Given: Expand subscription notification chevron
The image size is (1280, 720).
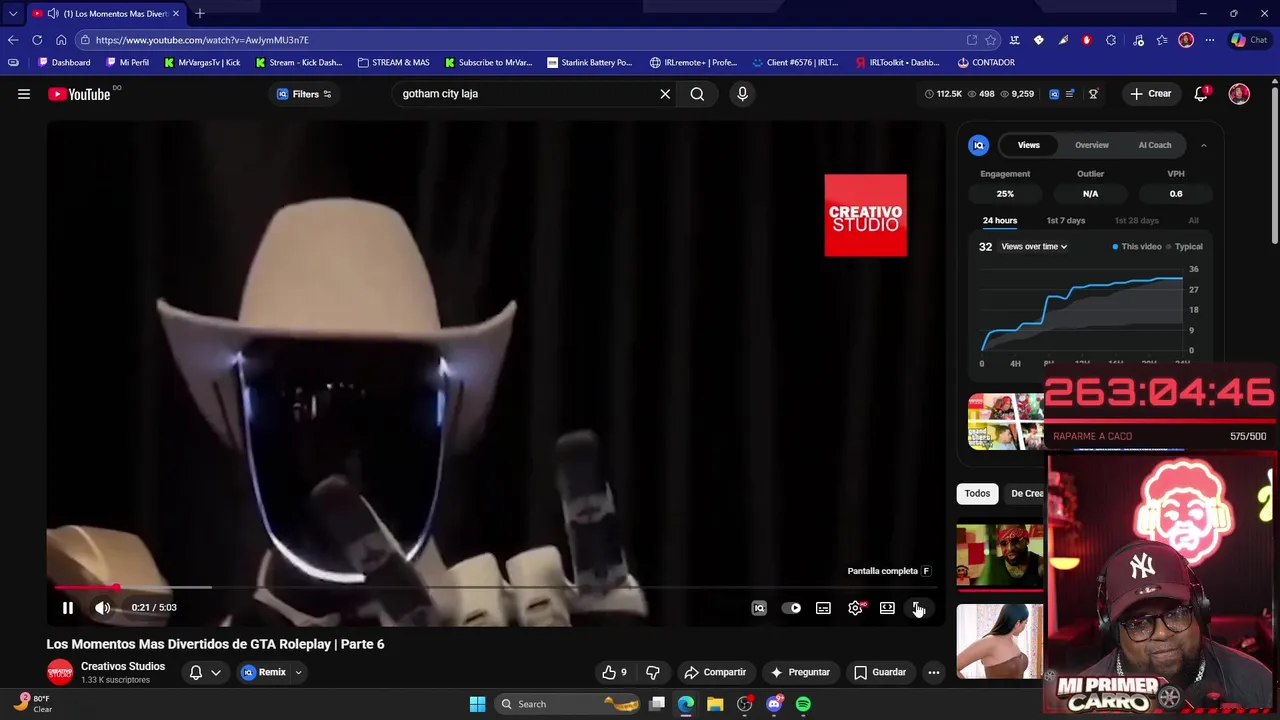Looking at the screenshot, I should [x=215, y=672].
